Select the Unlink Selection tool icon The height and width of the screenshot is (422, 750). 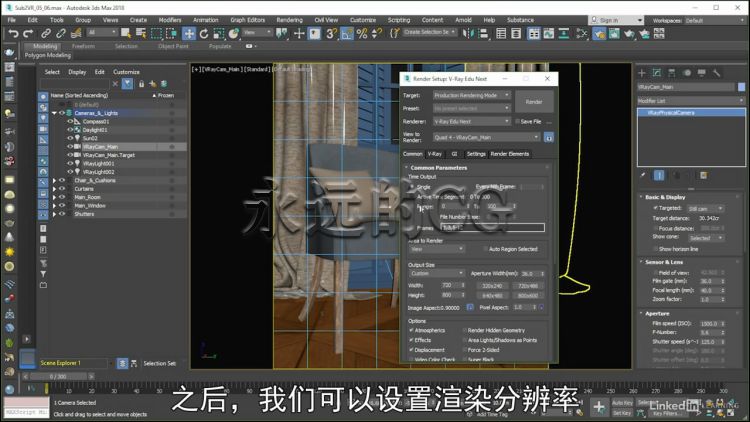(x=61, y=33)
